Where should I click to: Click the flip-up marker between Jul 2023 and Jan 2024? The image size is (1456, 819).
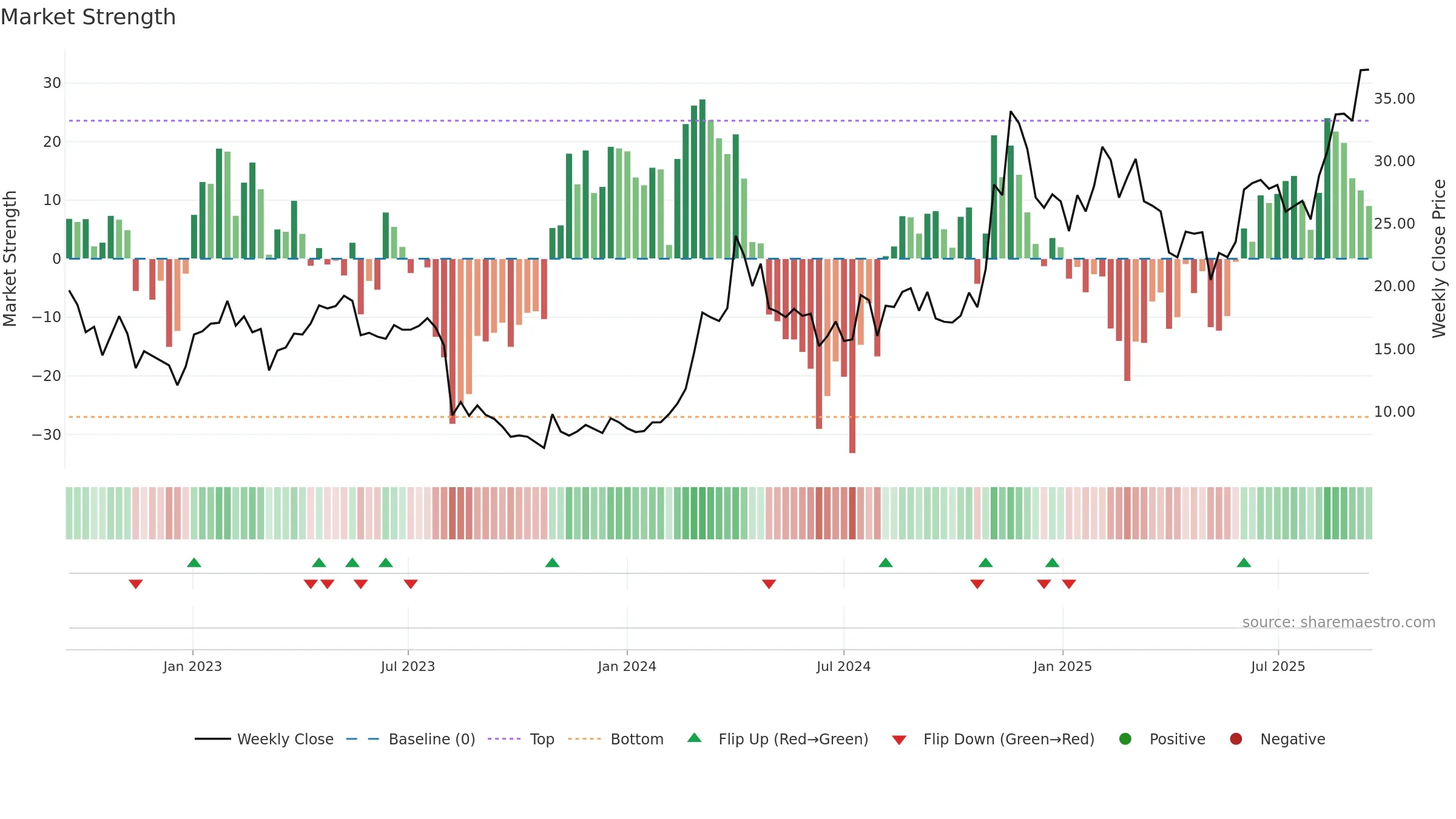coord(552,562)
